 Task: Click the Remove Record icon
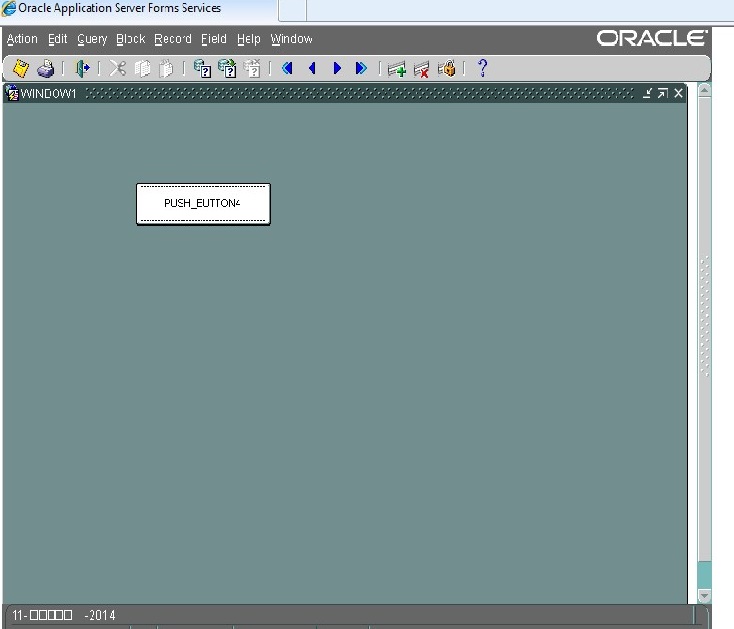click(422, 69)
